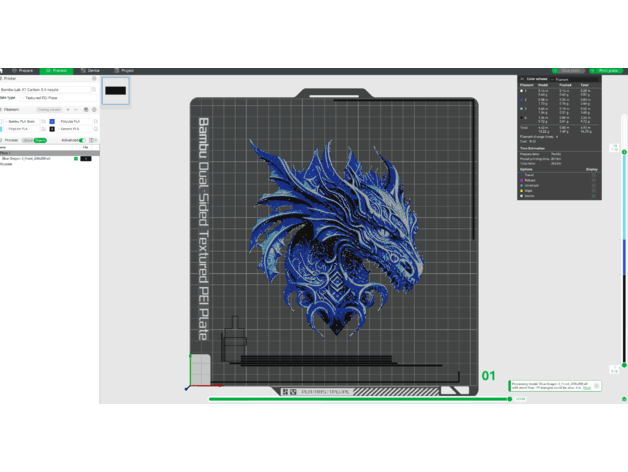Select the Plate 1 row
Viewport: 628px width, 472px height.
point(50,153)
